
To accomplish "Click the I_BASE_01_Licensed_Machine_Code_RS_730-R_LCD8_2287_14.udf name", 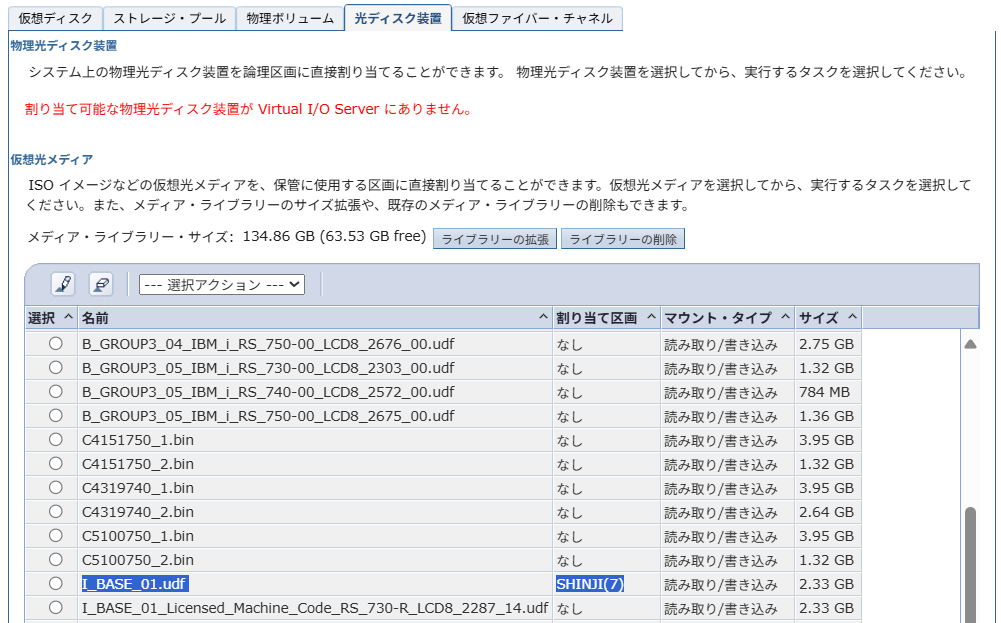I will pos(315,608).
